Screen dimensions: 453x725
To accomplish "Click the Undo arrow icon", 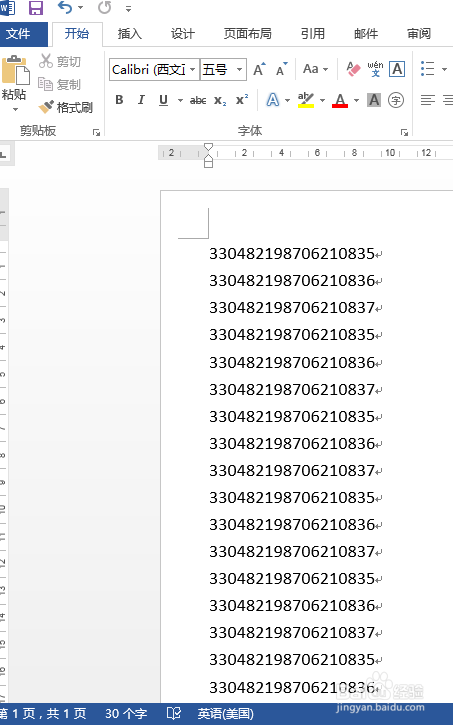I will click(x=64, y=7).
